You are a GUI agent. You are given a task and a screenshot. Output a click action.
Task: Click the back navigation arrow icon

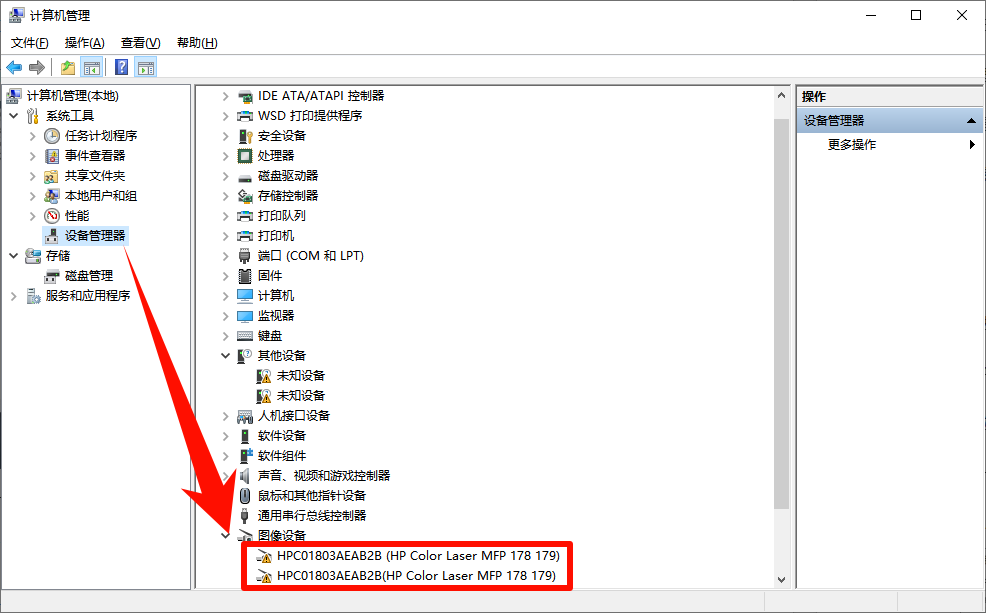point(14,66)
